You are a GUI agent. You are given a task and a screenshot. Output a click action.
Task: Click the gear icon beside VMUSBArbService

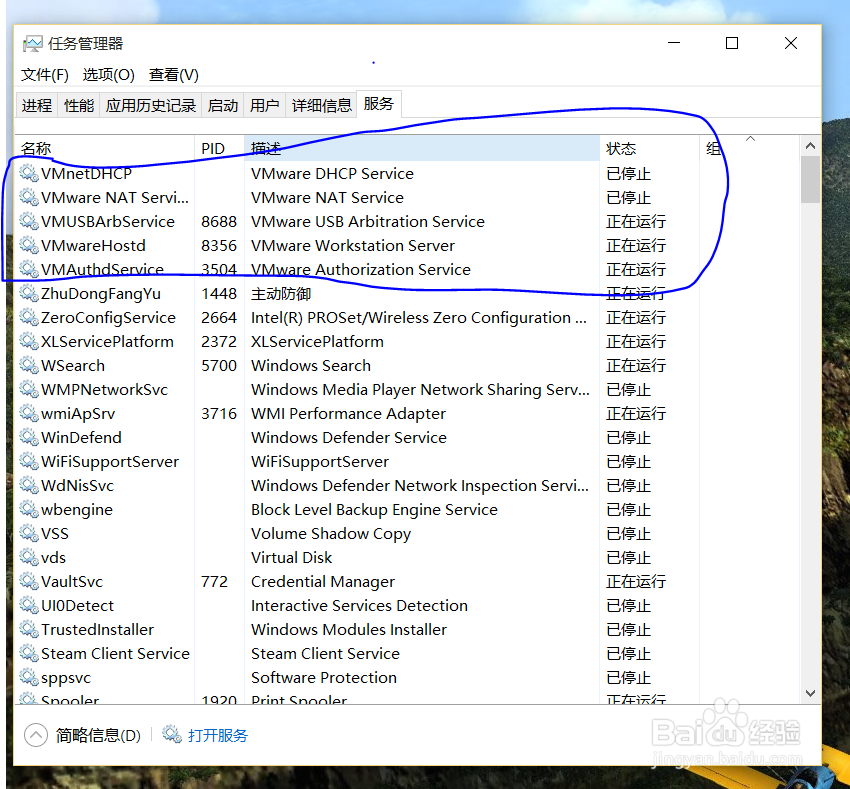29,221
